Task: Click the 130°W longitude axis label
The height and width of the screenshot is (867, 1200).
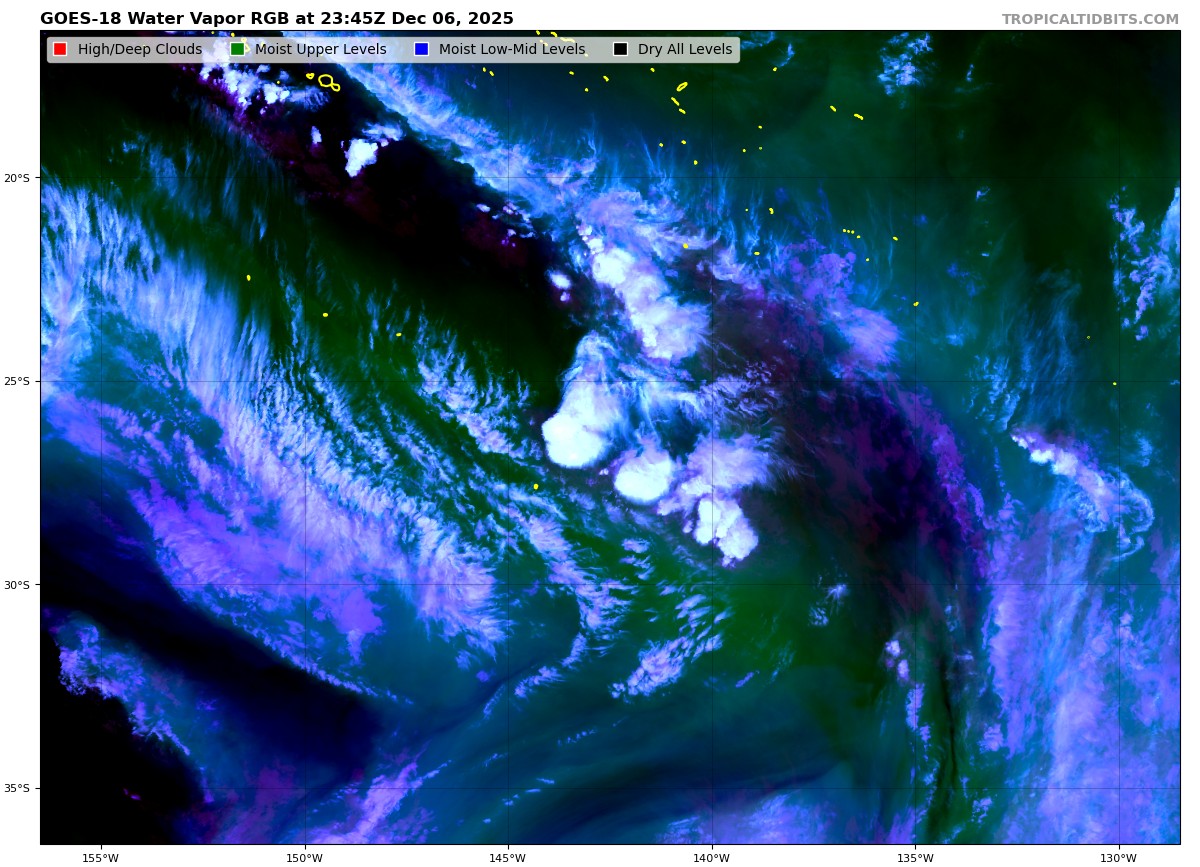Action: (x=1118, y=858)
